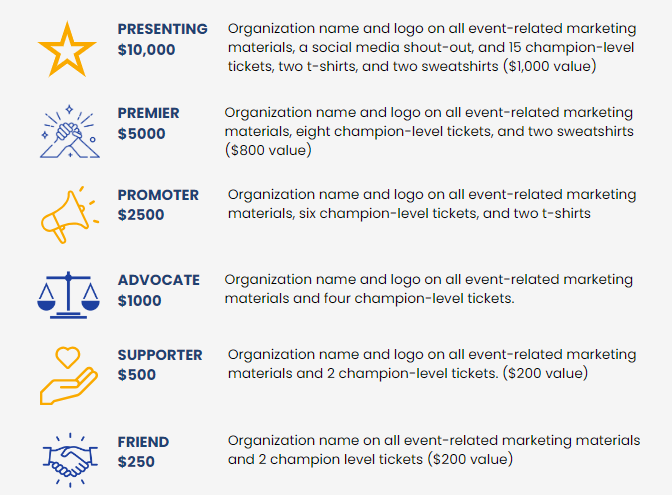Click the handshake Friend icon

[x=70, y=460]
